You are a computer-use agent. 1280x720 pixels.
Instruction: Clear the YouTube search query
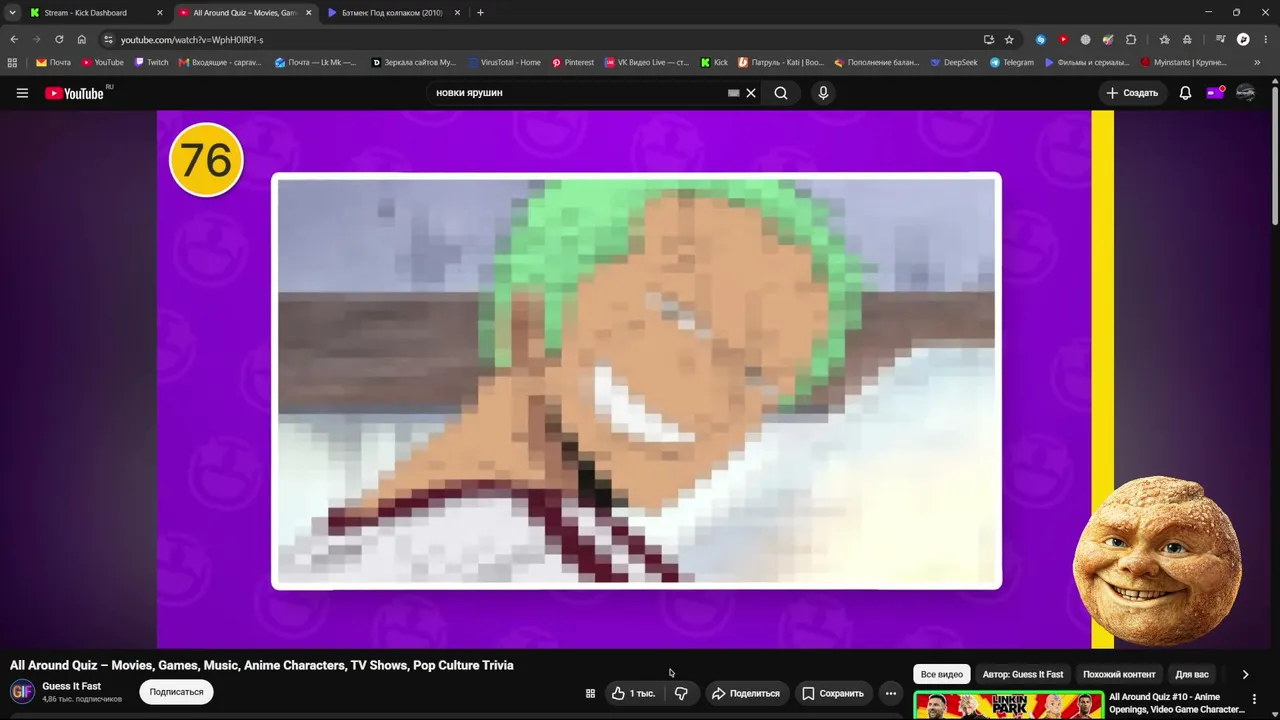(x=751, y=93)
